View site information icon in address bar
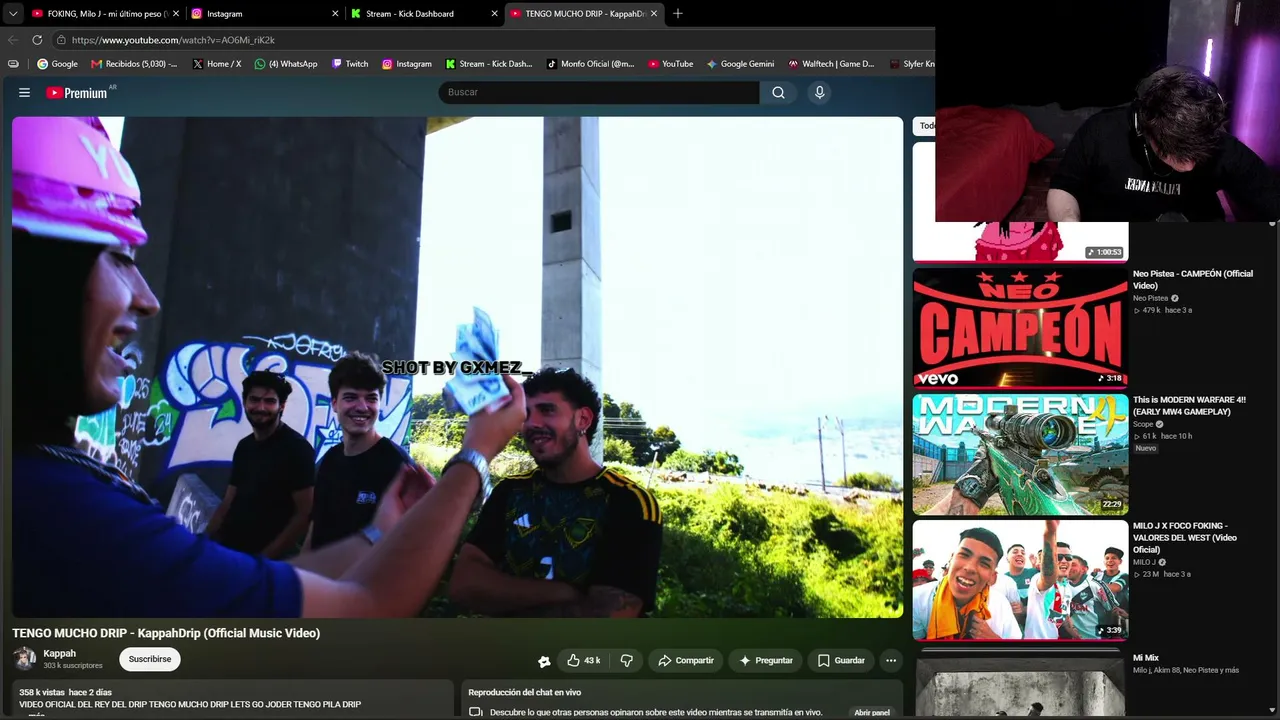 [61, 40]
